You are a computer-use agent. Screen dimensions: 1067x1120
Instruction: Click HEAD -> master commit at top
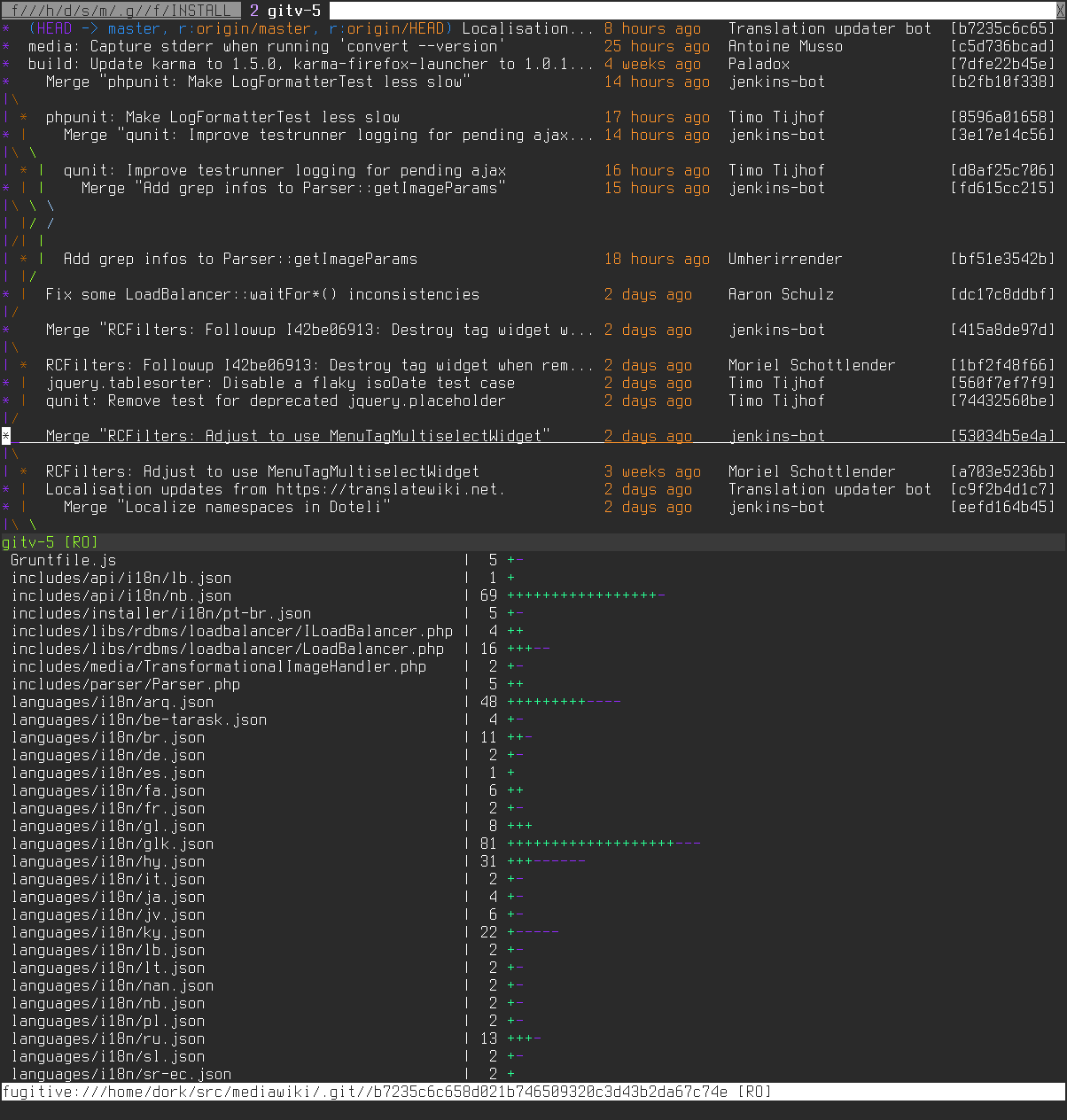point(311,28)
